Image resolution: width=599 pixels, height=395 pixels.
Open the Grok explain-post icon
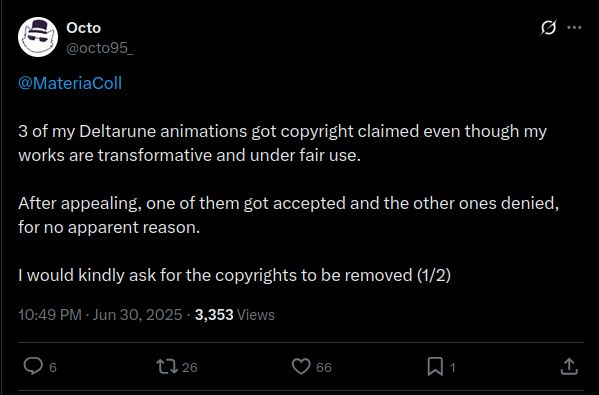click(548, 28)
